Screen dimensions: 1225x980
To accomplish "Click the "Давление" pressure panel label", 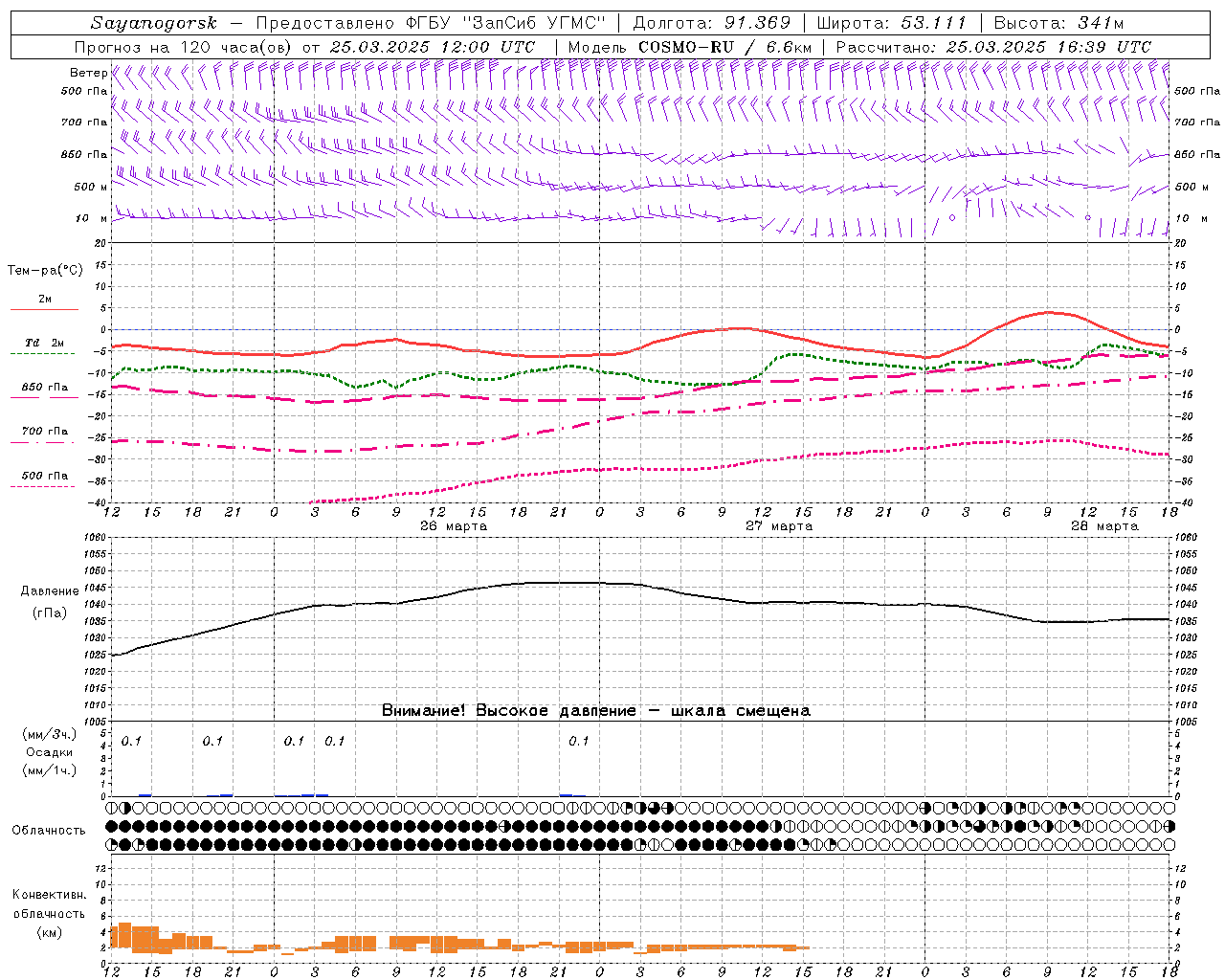I will (x=50, y=591).
